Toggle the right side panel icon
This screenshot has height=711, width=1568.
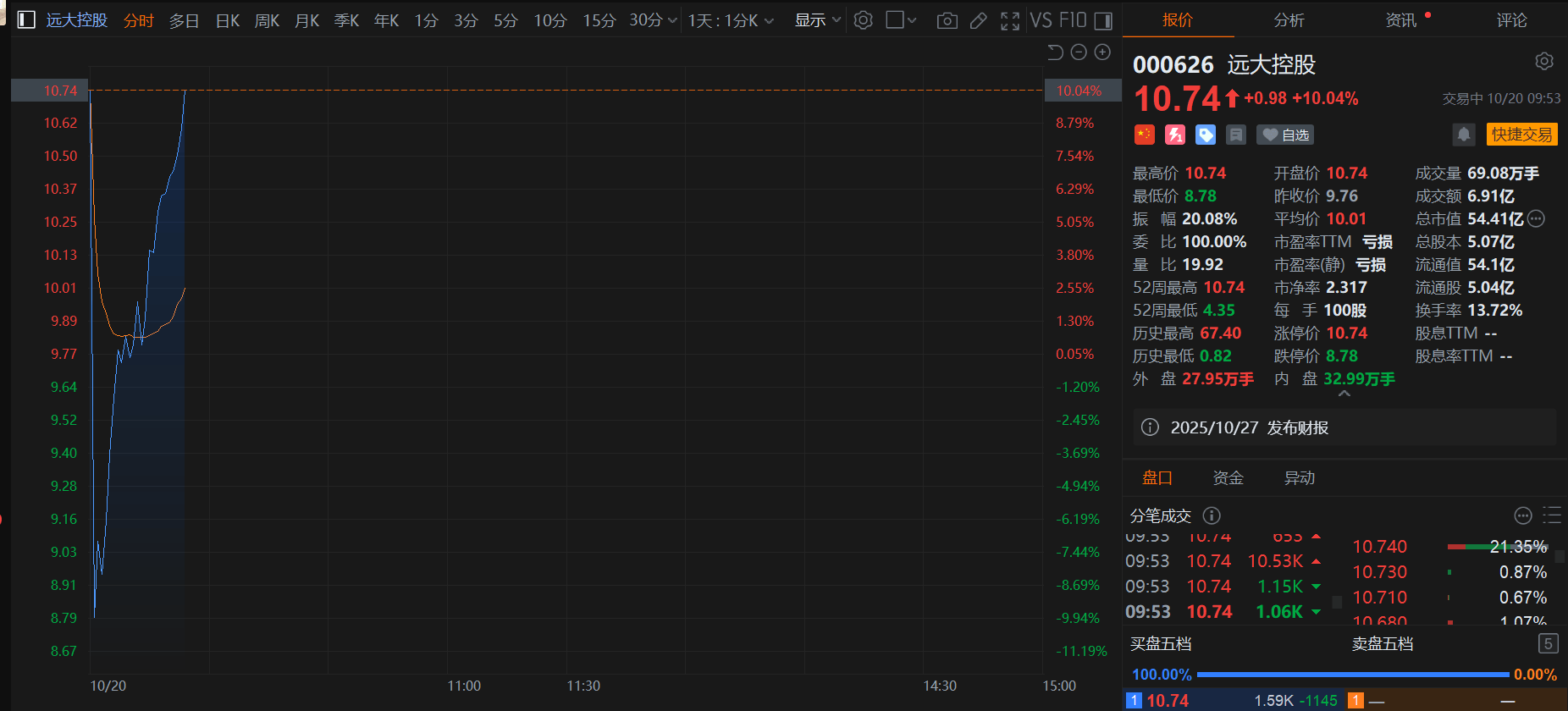[x=1103, y=20]
